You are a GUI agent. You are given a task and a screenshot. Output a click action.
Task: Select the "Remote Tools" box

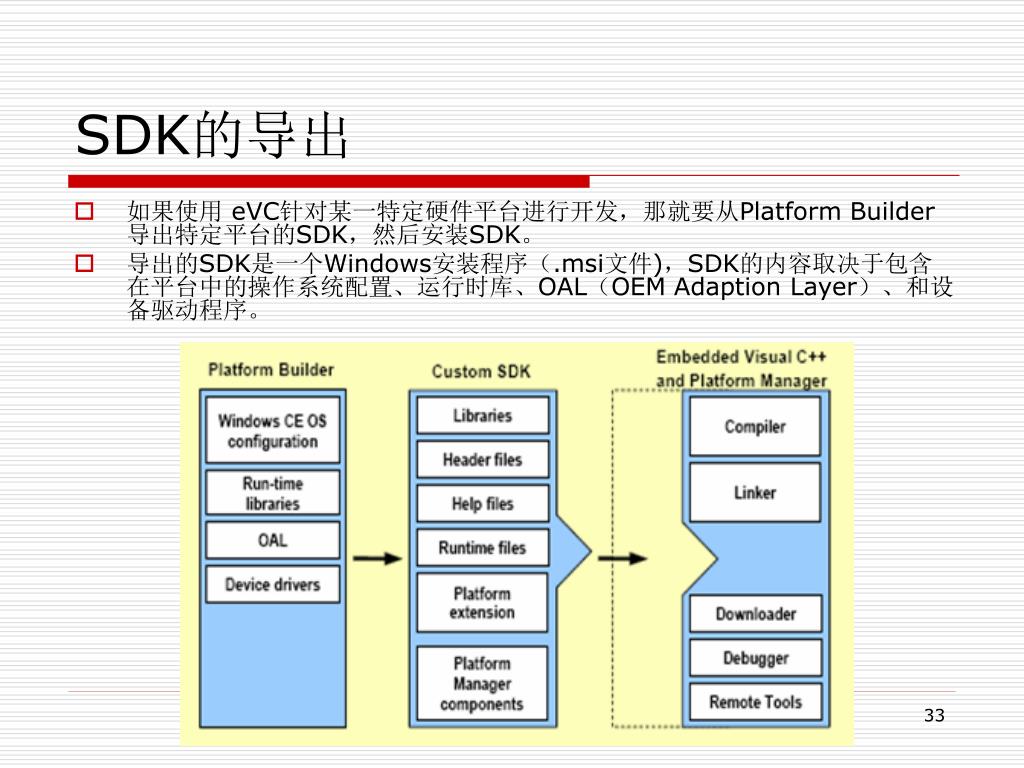click(x=756, y=702)
